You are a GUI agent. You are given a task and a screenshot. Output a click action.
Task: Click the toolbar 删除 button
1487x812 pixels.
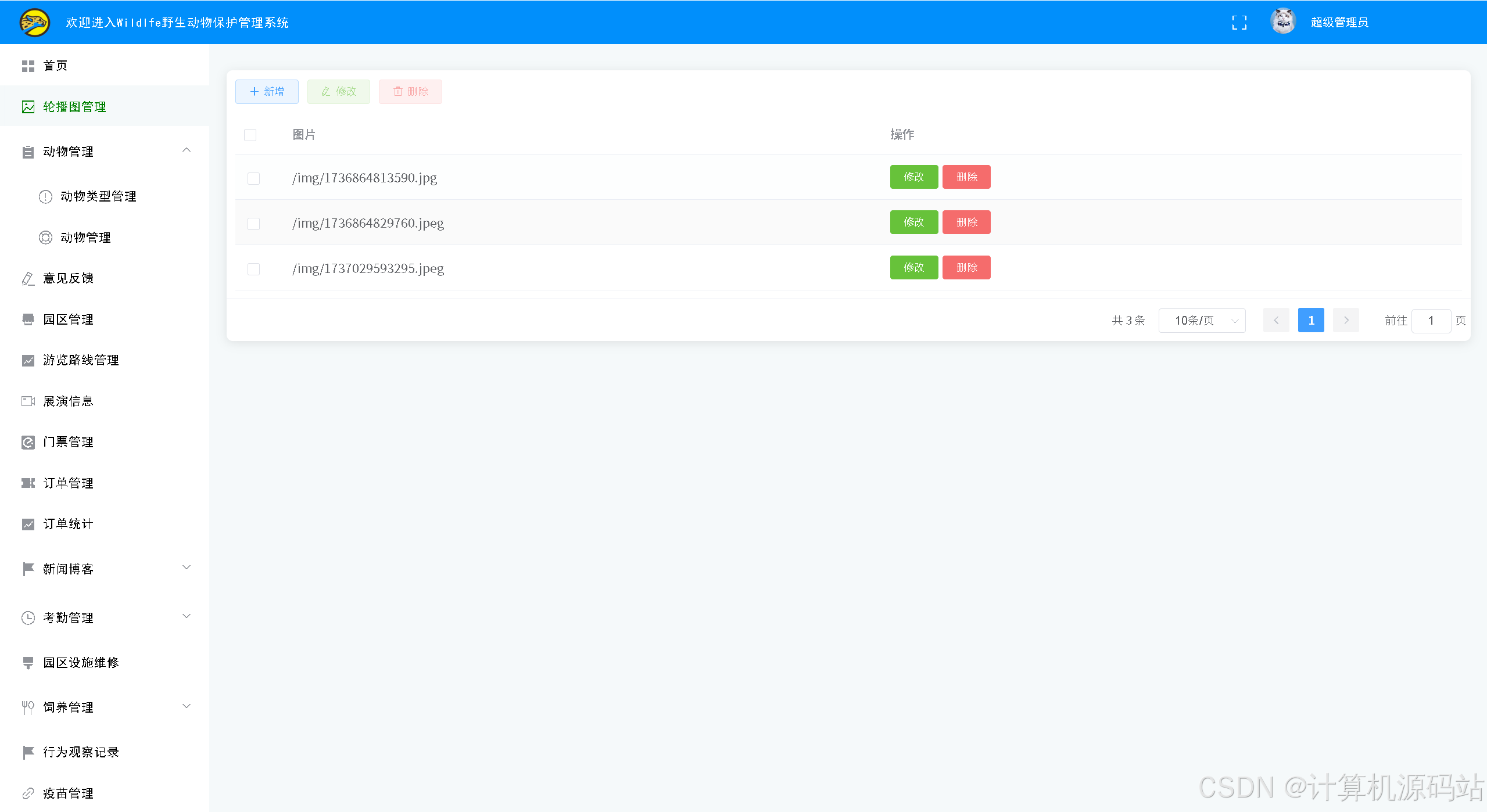point(410,92)
